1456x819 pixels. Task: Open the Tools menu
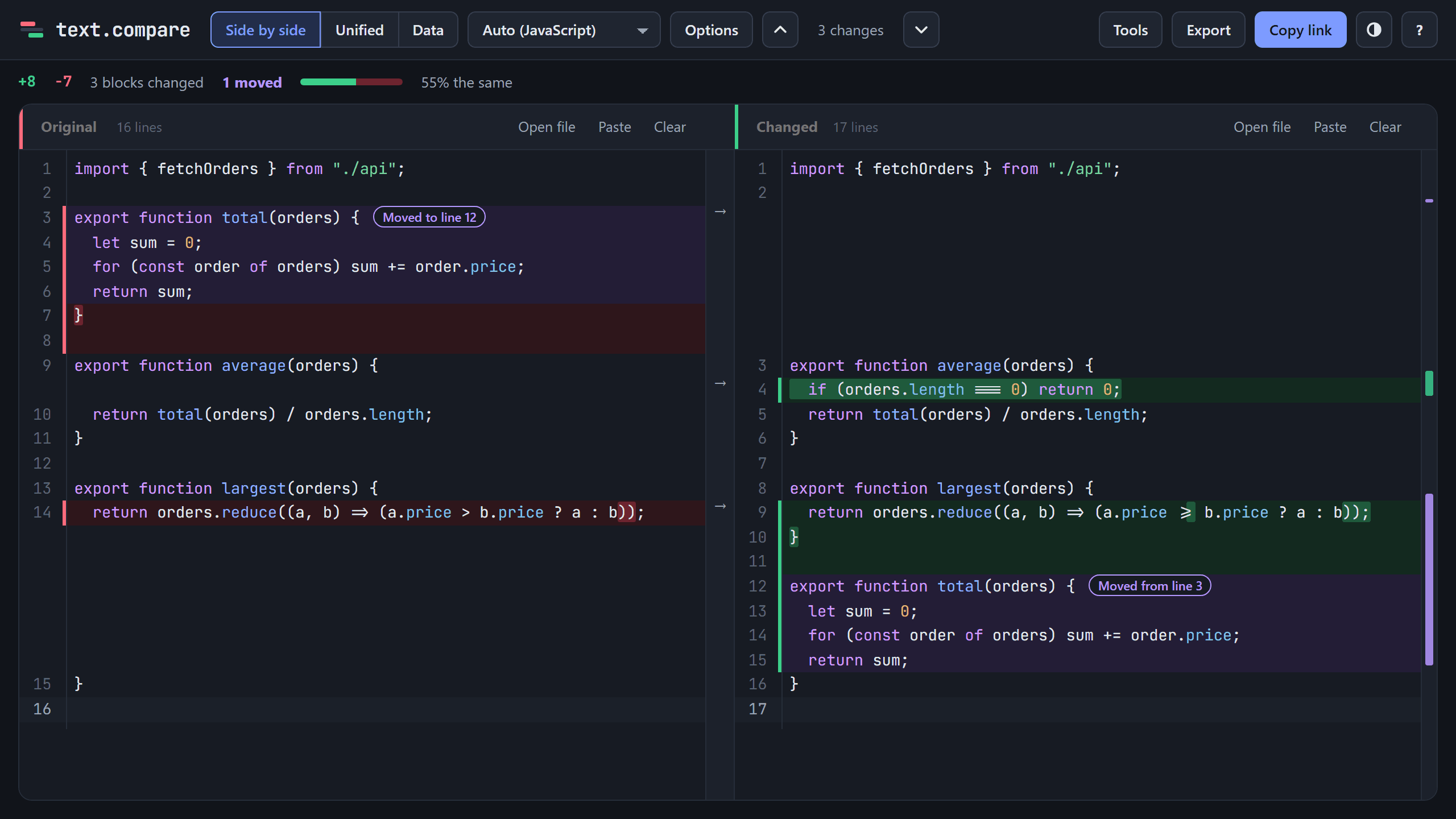[x=1131, y=30]
